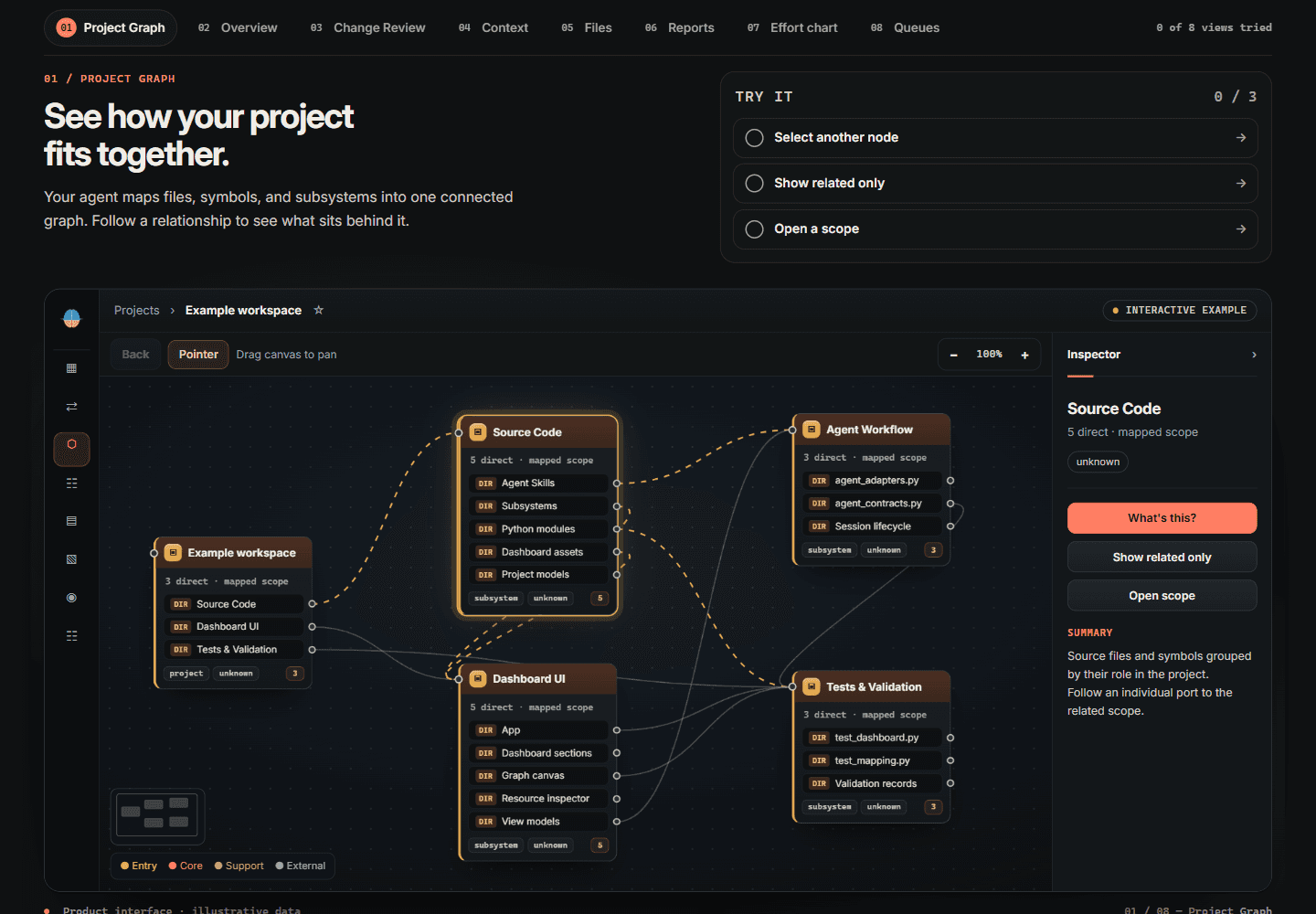Select the 'Python modules' row in Source Code

point(539,529)
